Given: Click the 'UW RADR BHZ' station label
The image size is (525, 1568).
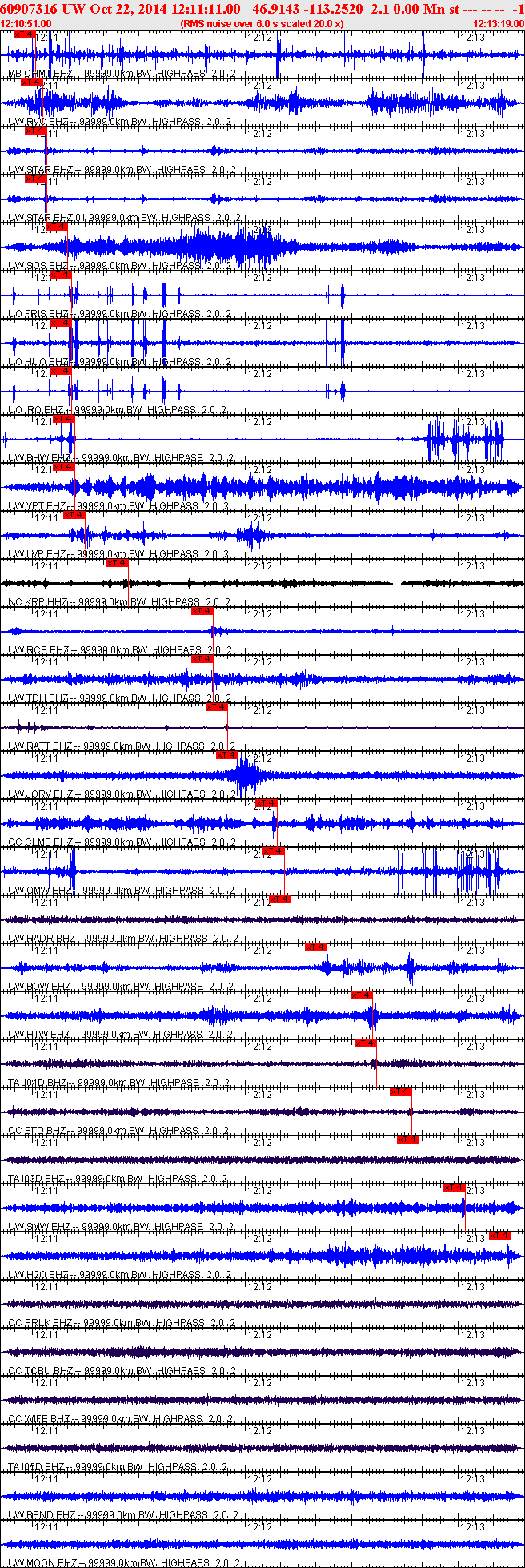Looking at the screenshot, I should (x=42, y=939).
